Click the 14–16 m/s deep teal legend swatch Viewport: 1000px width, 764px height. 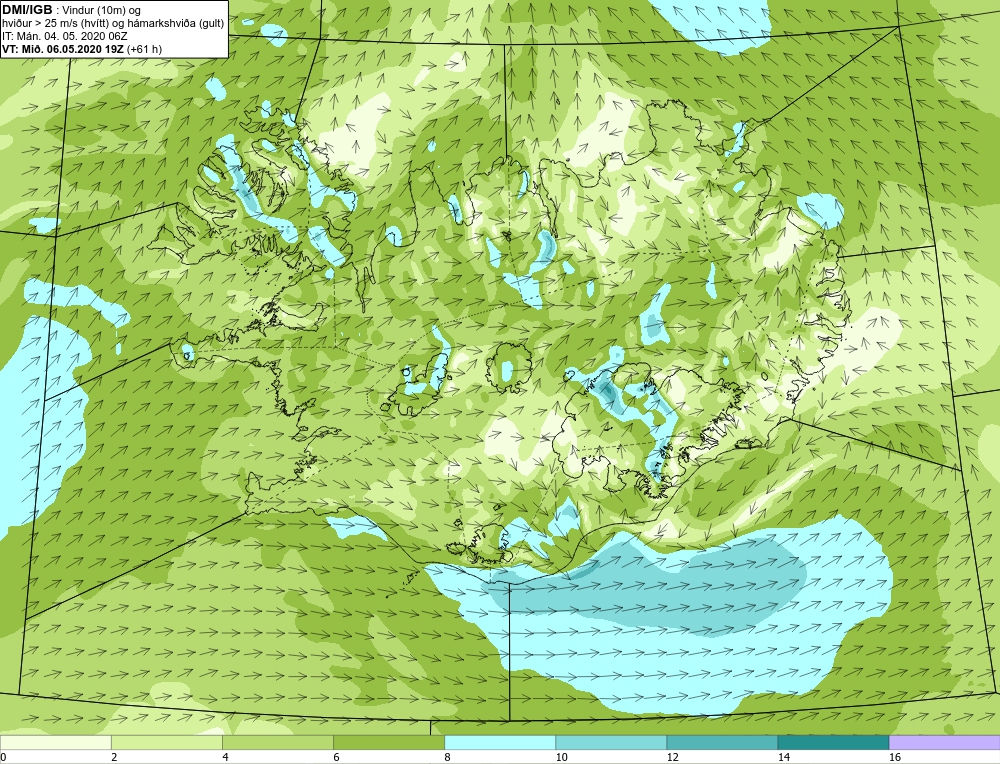pos(832,742)
